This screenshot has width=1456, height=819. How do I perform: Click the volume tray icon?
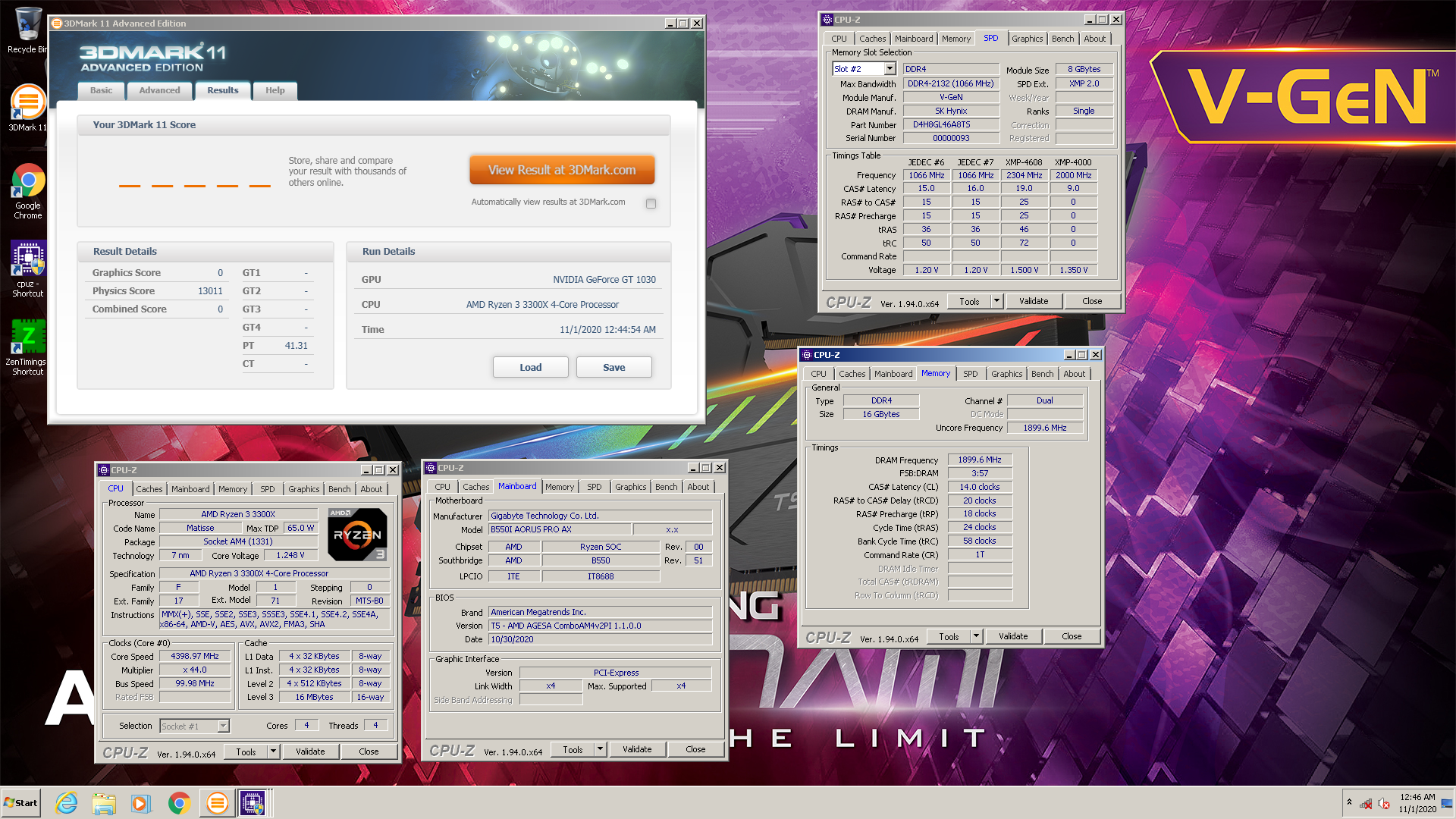pos(1383,803)
